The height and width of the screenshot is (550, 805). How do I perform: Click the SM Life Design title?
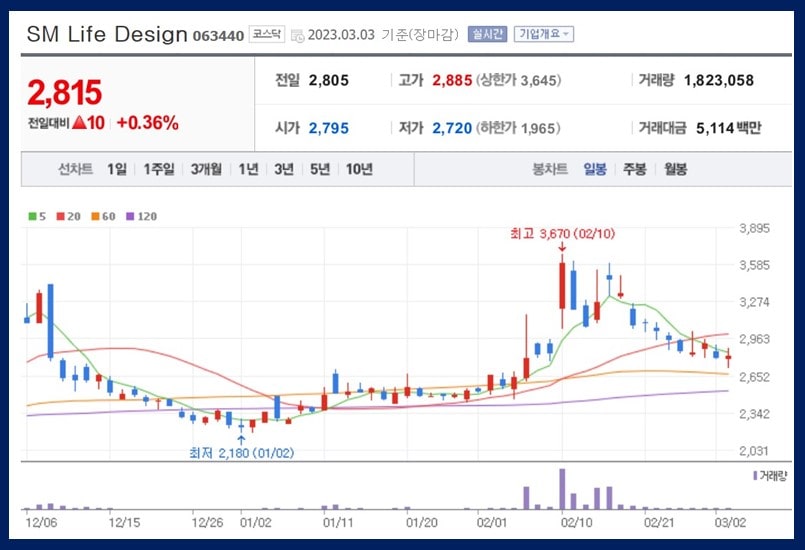[x=107, y=34]
